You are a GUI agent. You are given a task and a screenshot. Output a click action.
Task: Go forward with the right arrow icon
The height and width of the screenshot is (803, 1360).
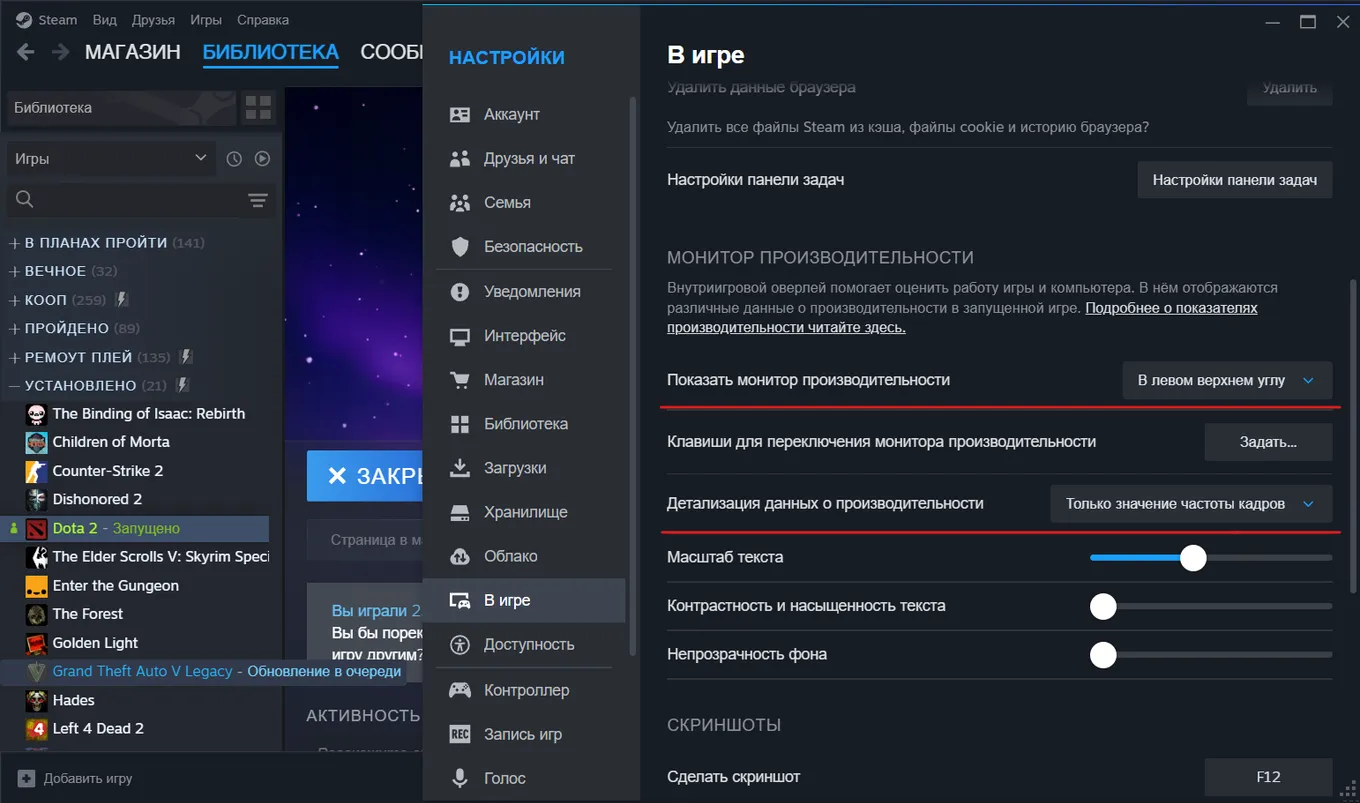(61, 52)
